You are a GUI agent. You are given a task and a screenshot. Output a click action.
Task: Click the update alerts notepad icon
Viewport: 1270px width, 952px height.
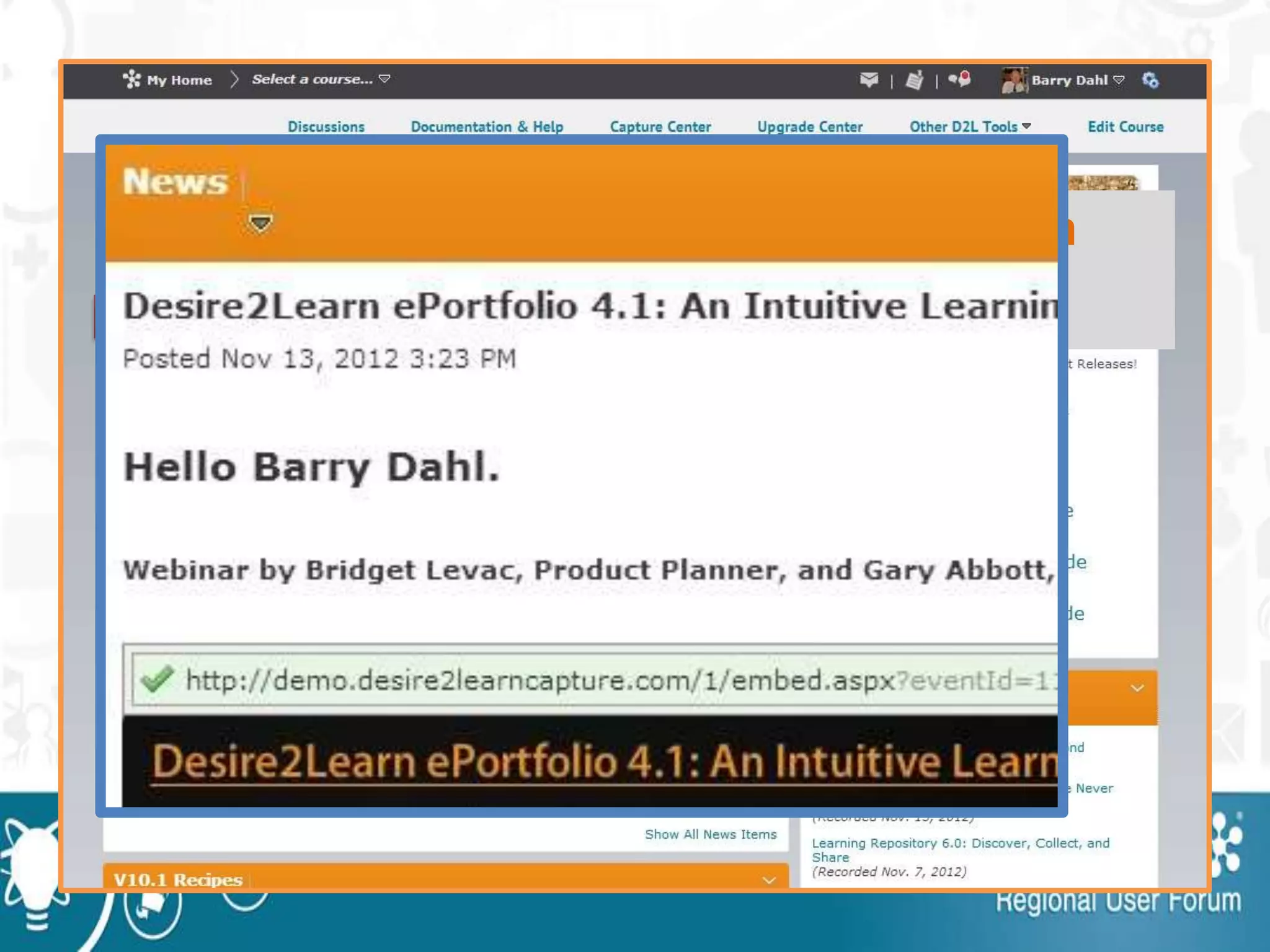(x=914, y=81)
